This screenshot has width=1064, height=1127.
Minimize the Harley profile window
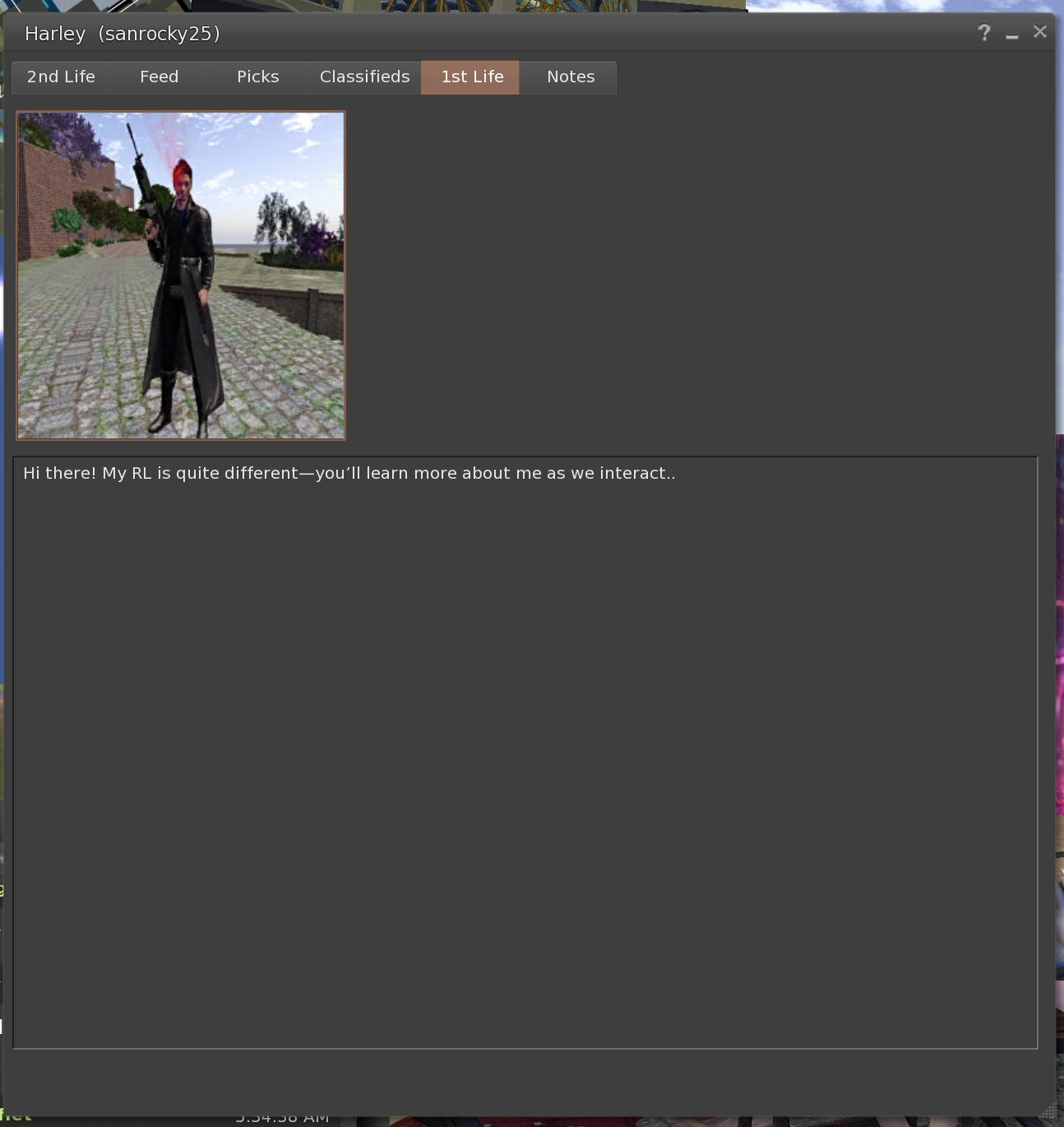pos(1011,35)
